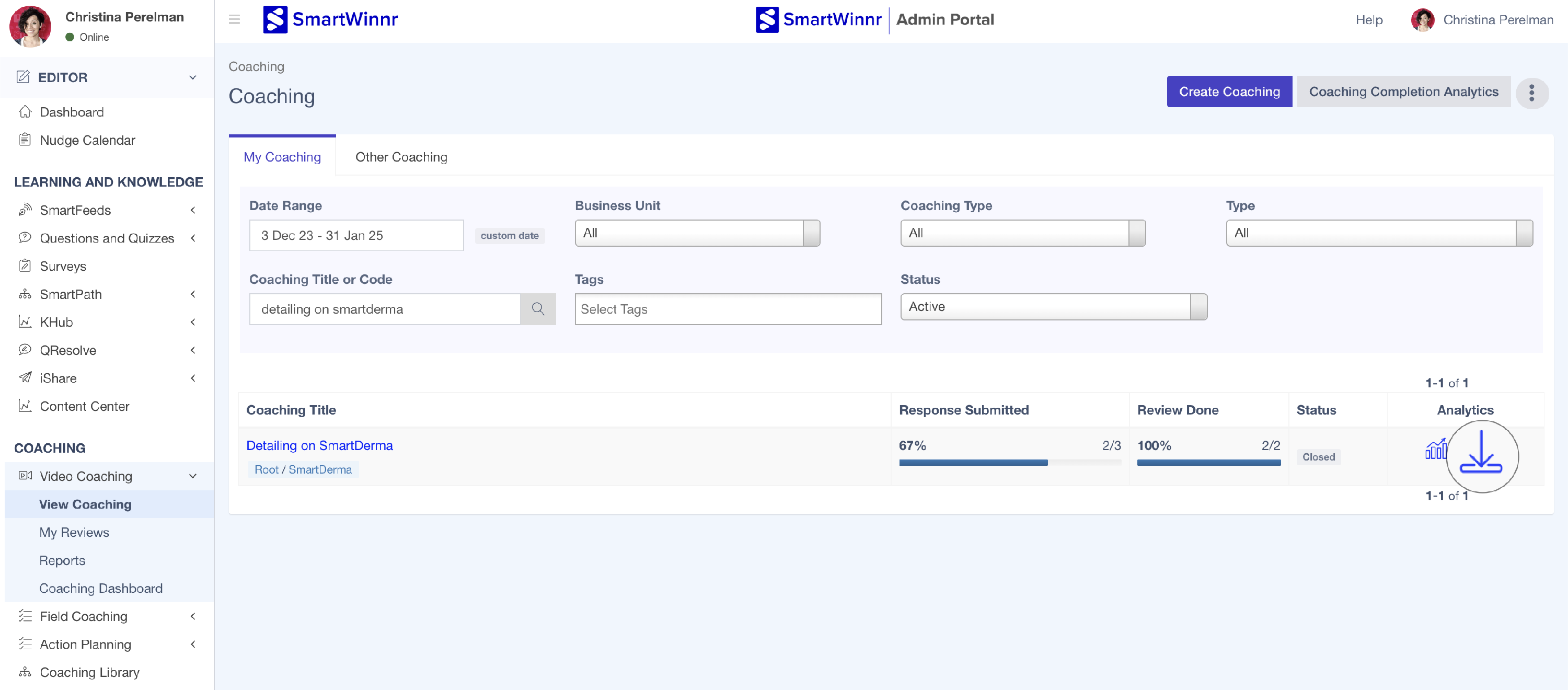Select My Reviews in sidebar
This screenshot has width=1568, height=690.
tap(74, 532)
